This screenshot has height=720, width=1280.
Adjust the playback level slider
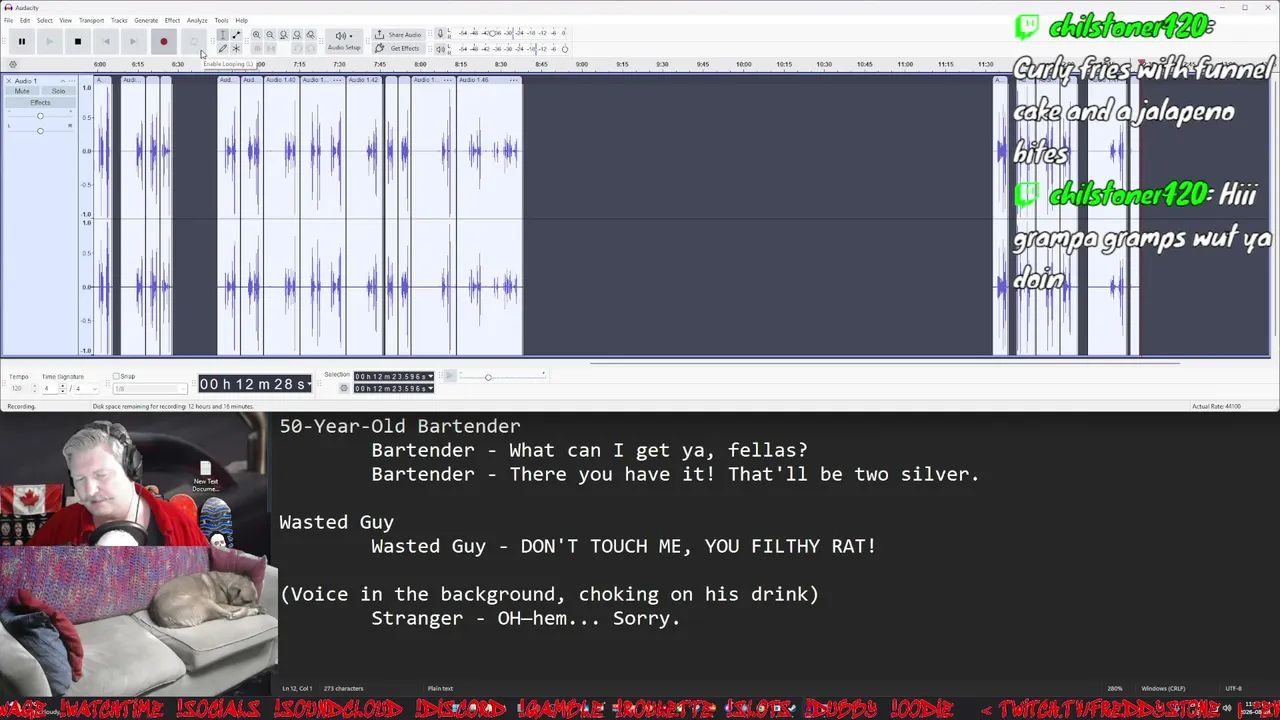[564, 48]
